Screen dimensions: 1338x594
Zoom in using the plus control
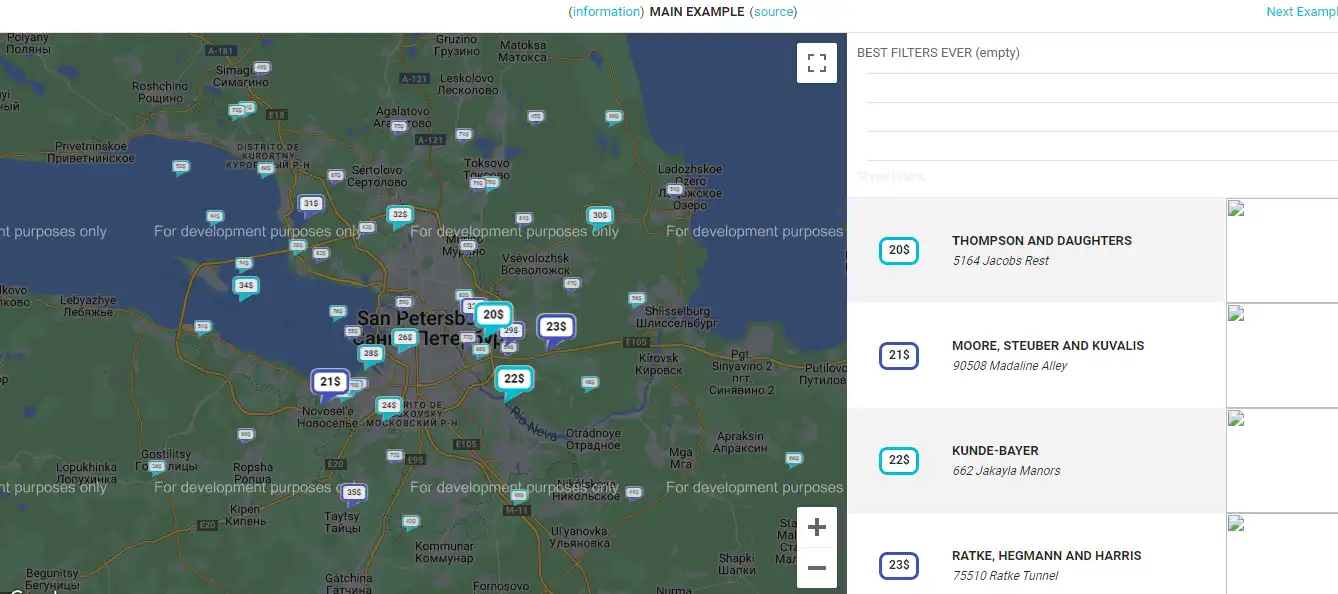pyautogui.click(x=817, y=526)
